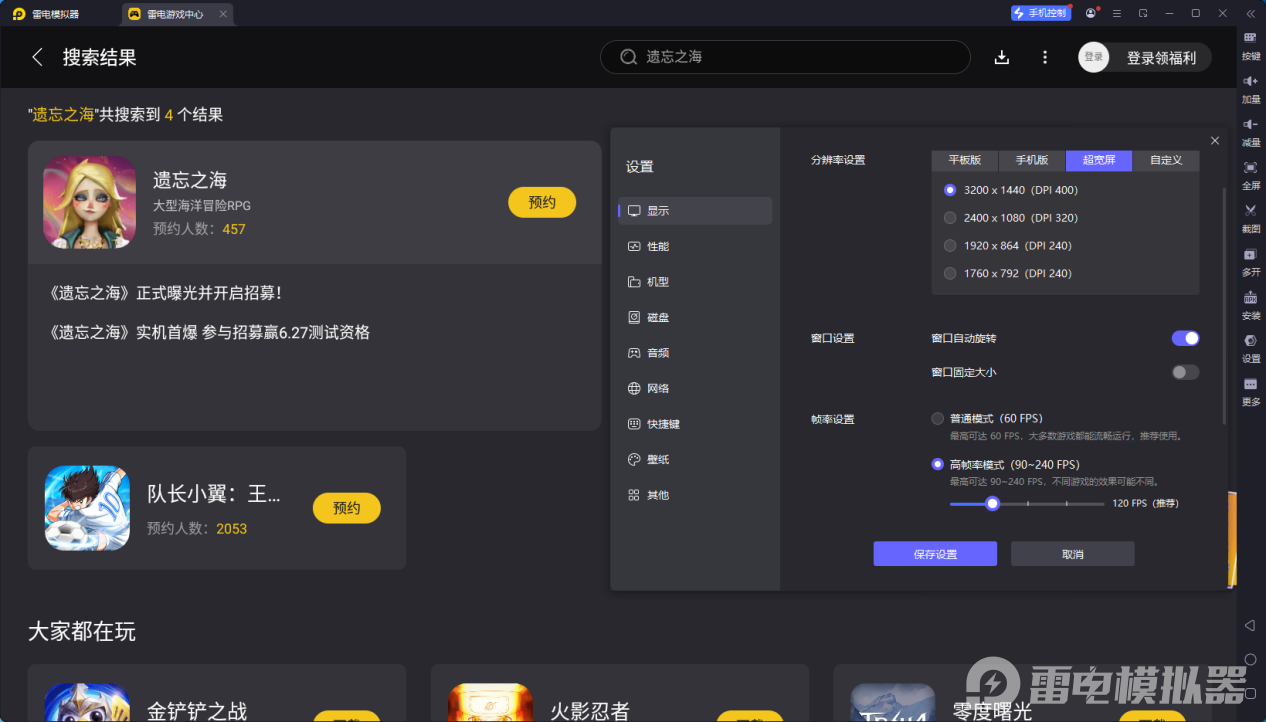The image size is (1266, 722).
Task: Click the Android back triangle in sidebar
Action: point(1250,625)
